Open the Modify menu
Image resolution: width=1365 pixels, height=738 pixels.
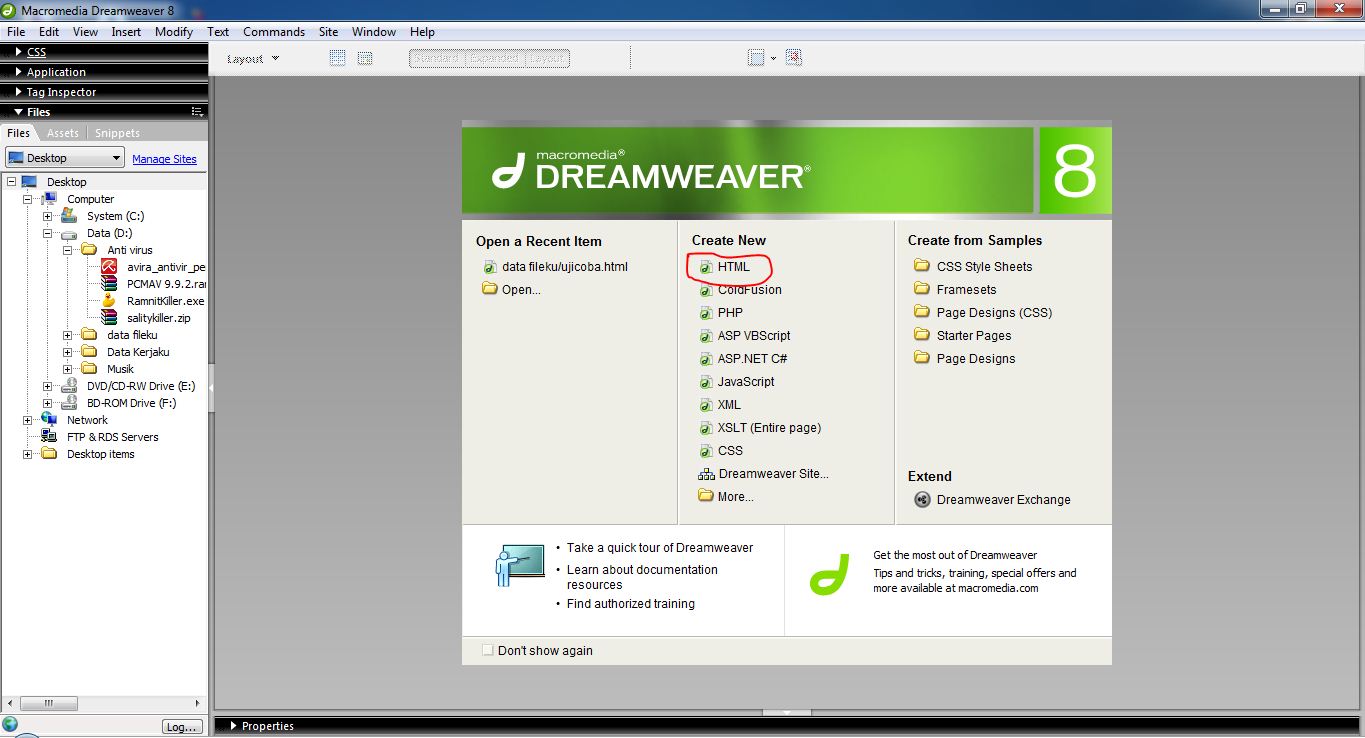pyautogui.click(x=174, y=32)
